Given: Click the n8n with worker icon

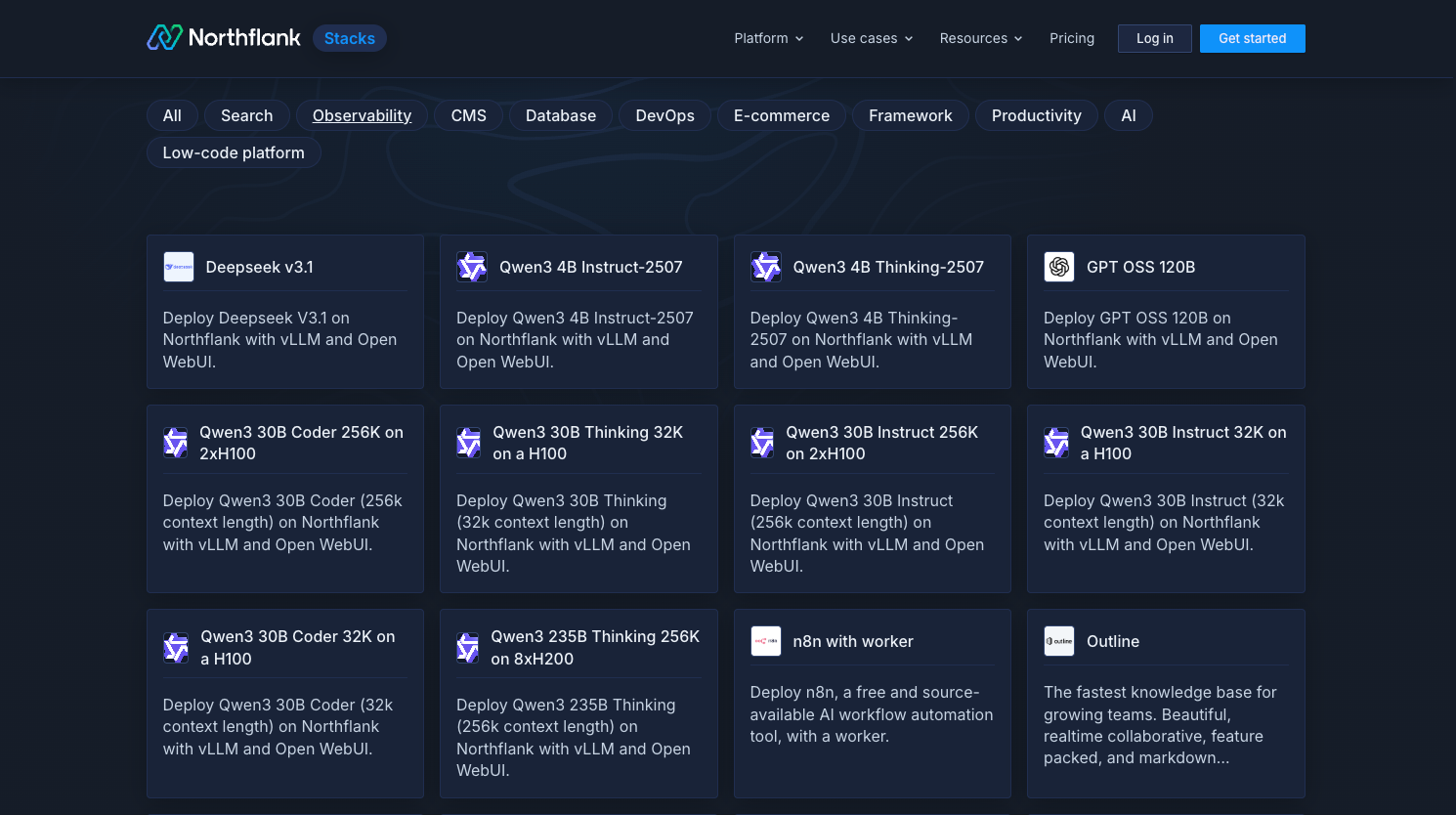Looking at the screenshot, I should click(x=766, y=641).
